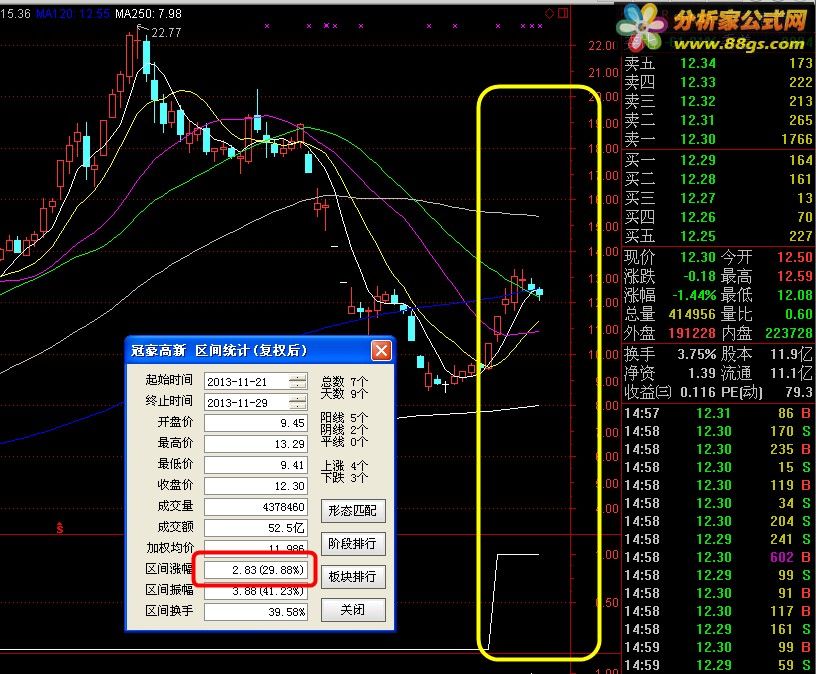Viewport: 816px width, 674px height.
Task: Click the PE(动) value 79.3
Action: 799,392
